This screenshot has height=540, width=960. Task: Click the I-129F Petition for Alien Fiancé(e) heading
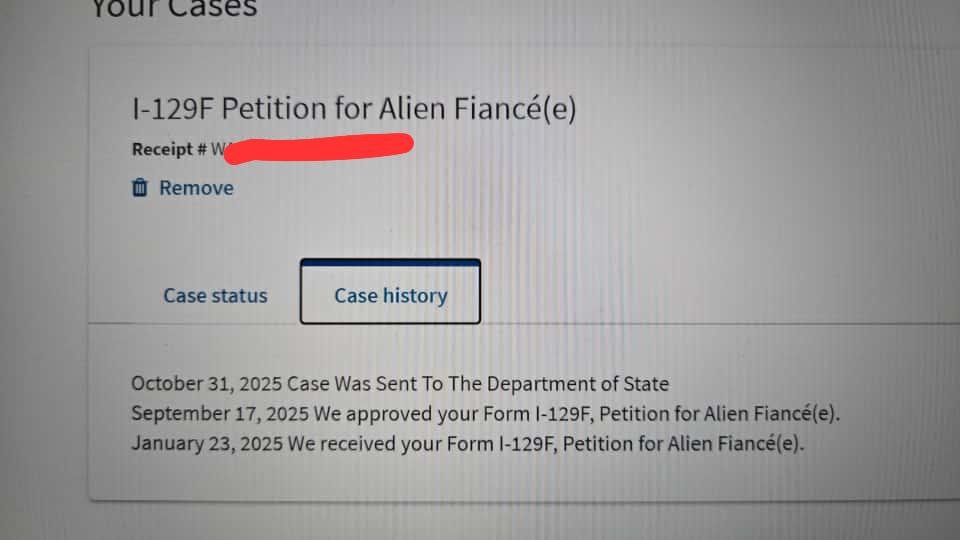(x=353, y=108)
